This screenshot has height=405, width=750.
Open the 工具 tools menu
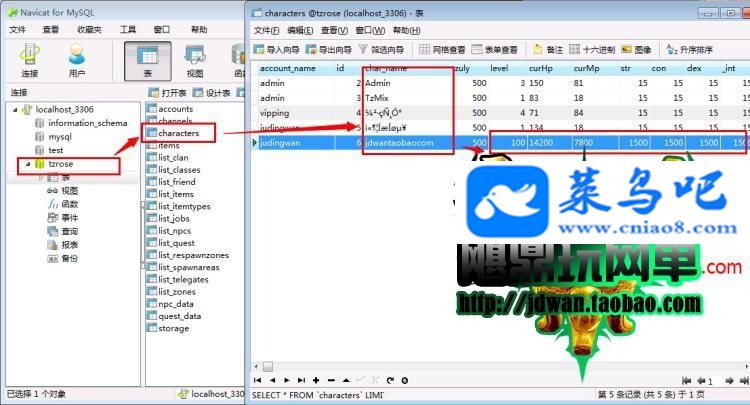(x=128, y=30)
